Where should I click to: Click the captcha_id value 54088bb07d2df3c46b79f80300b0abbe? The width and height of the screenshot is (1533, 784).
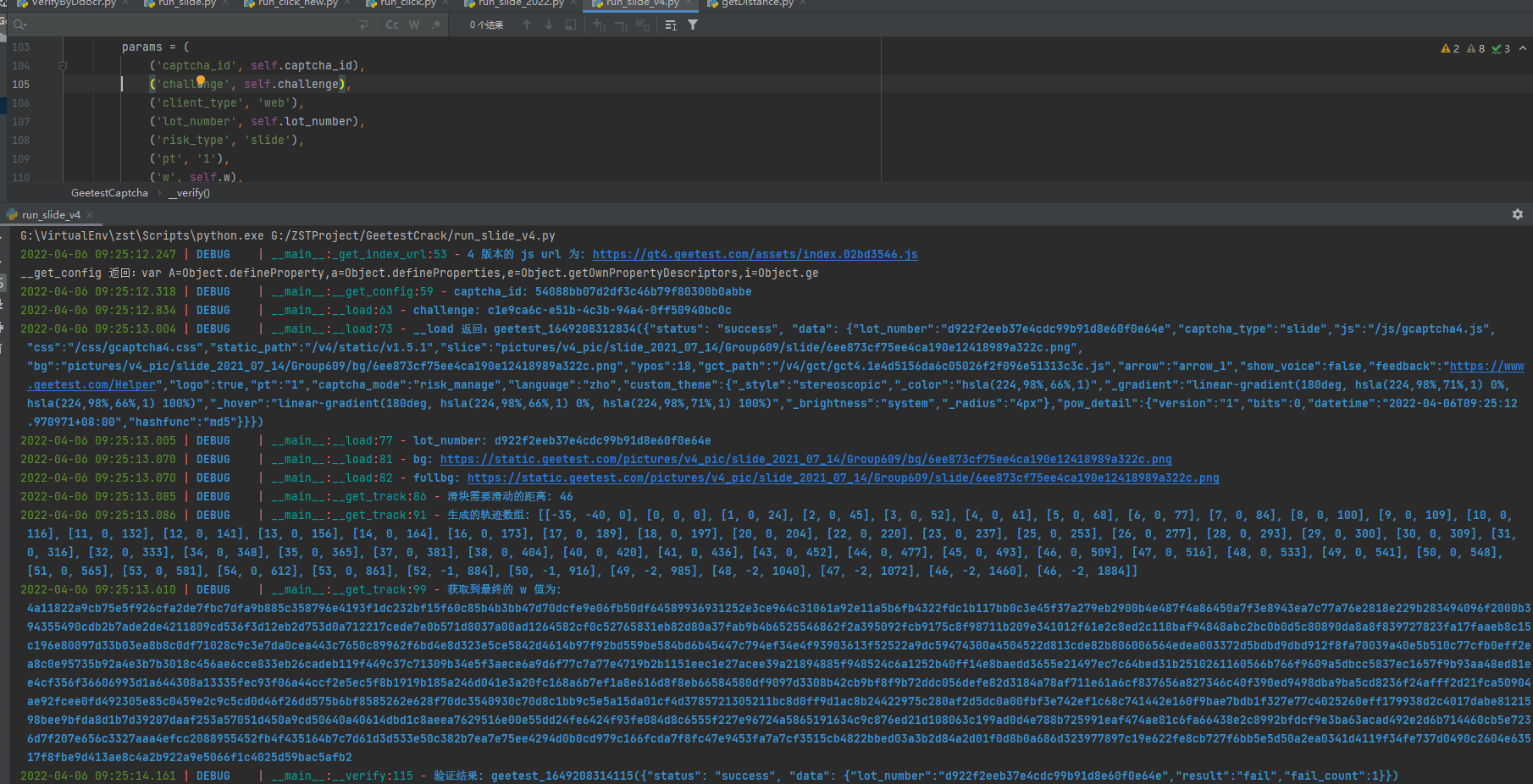point(643,291)
